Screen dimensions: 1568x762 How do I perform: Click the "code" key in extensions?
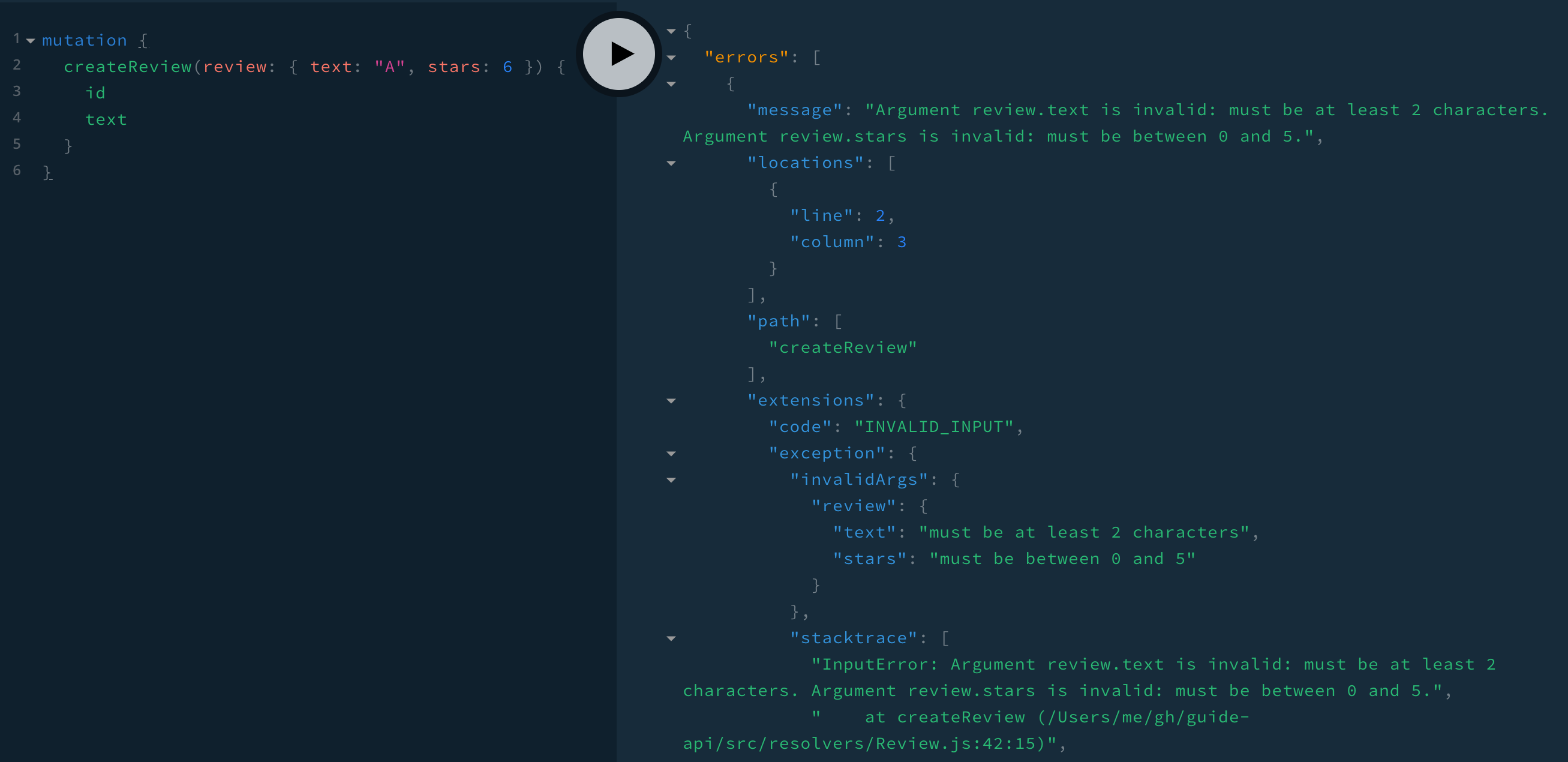tap(800, 427)
